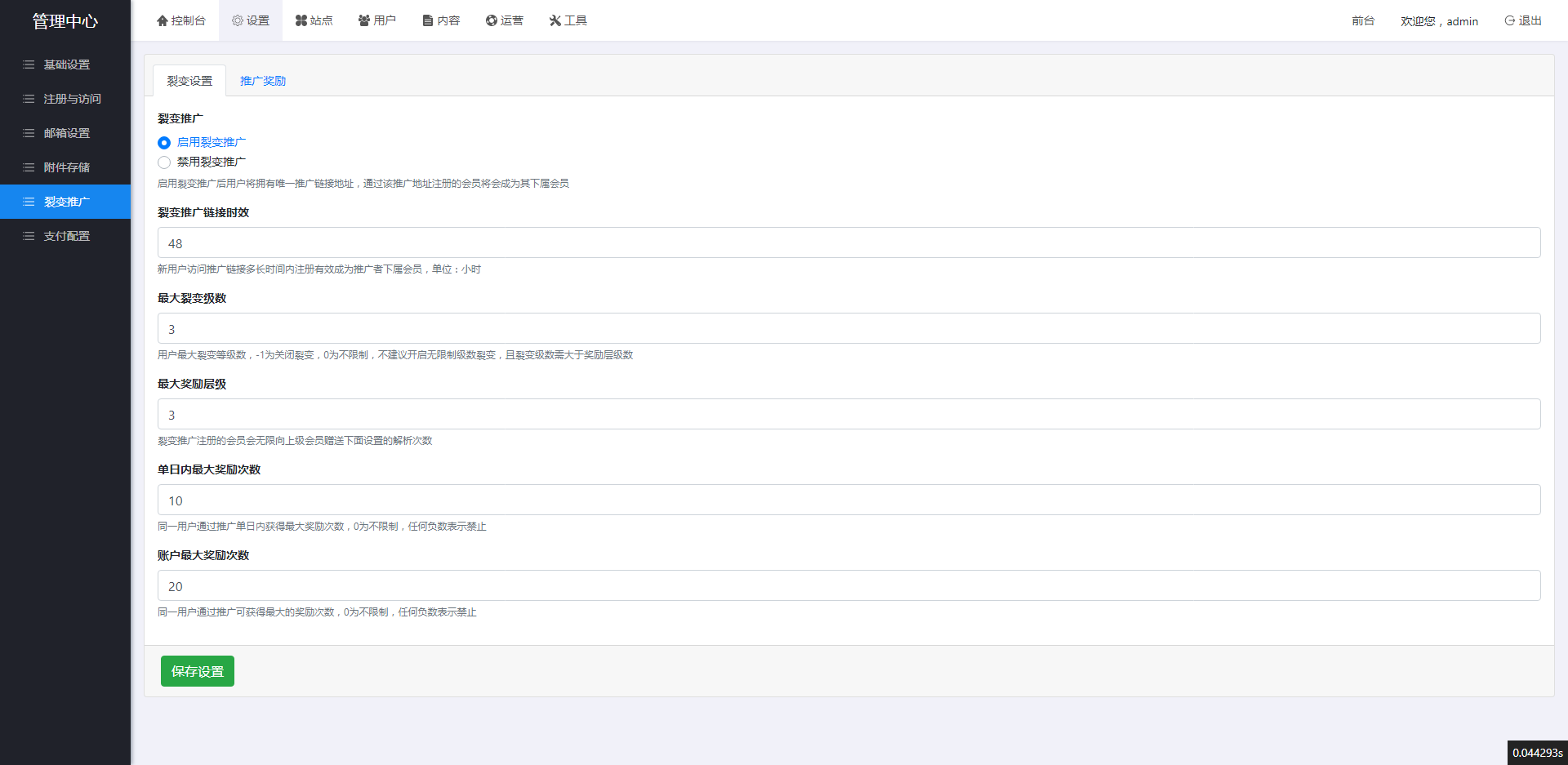Focus the 最大裂变级数 input field

[x=849, y=328]
